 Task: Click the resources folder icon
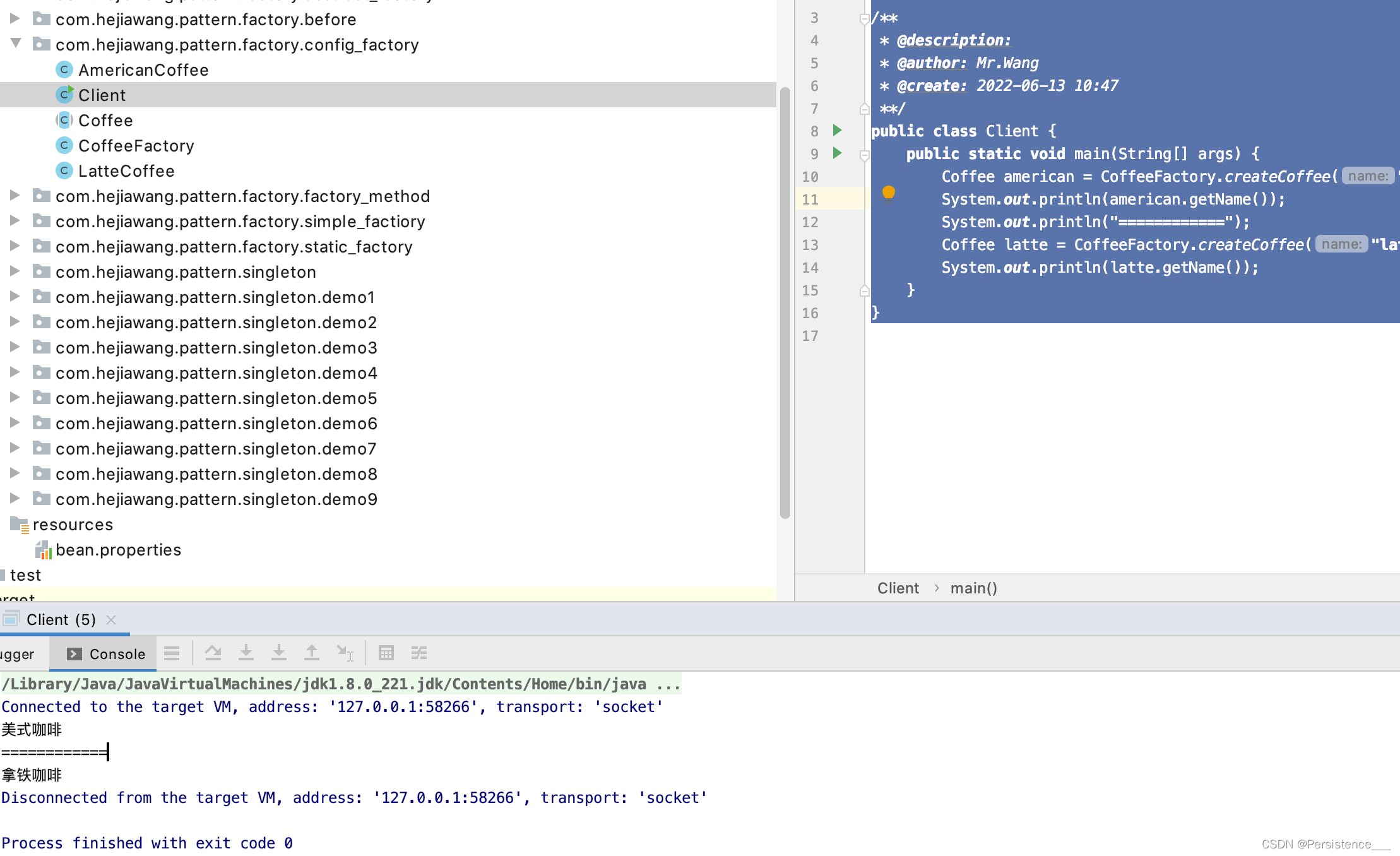[x=20, y=525]
